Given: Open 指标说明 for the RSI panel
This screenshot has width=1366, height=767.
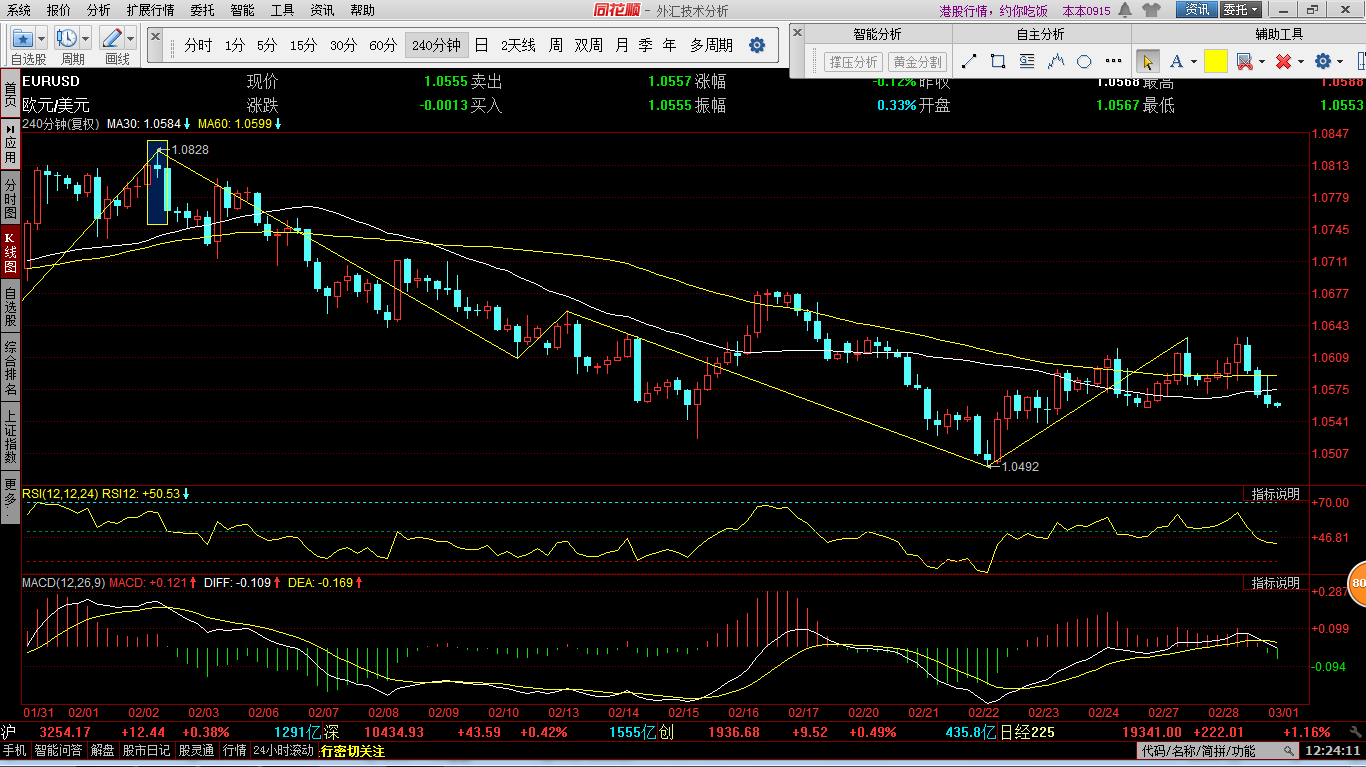Looking at the screenshot, I should (1276, 494).
